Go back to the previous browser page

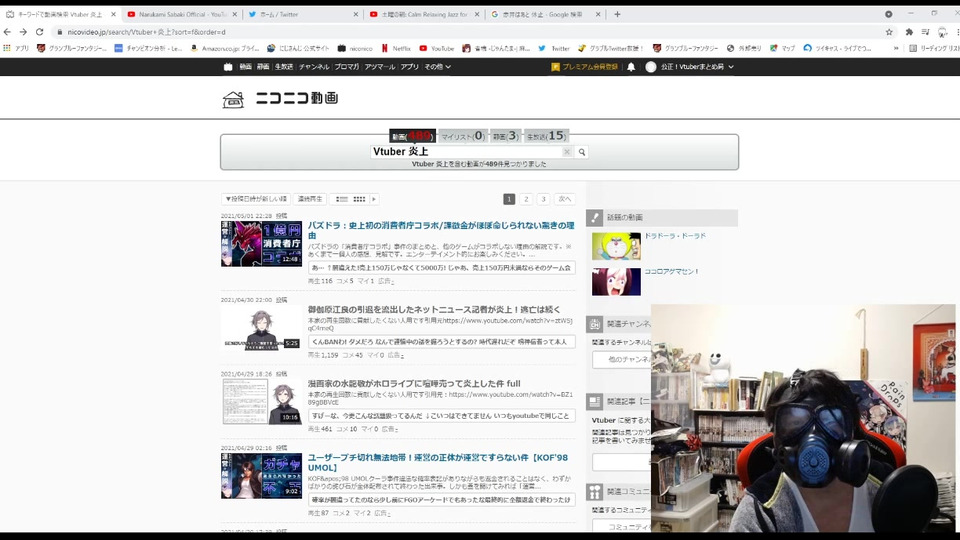(x=7, y=32)
